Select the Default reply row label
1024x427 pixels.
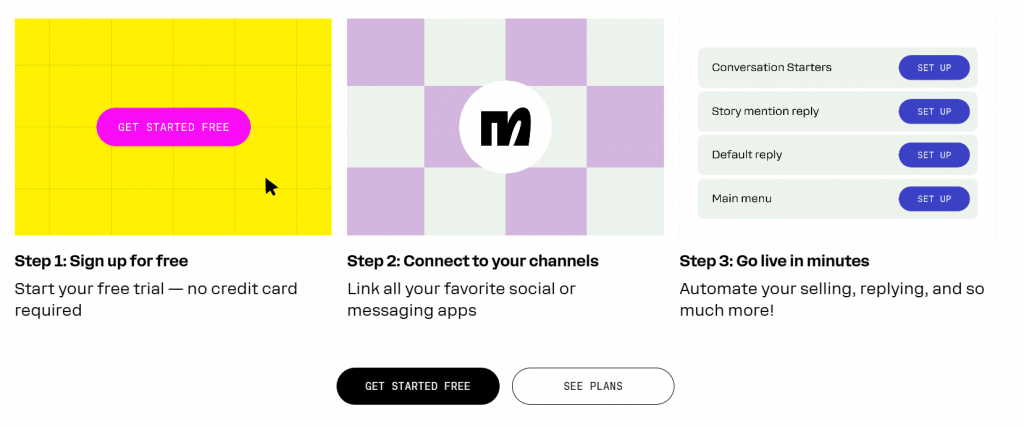pos(746,155)
